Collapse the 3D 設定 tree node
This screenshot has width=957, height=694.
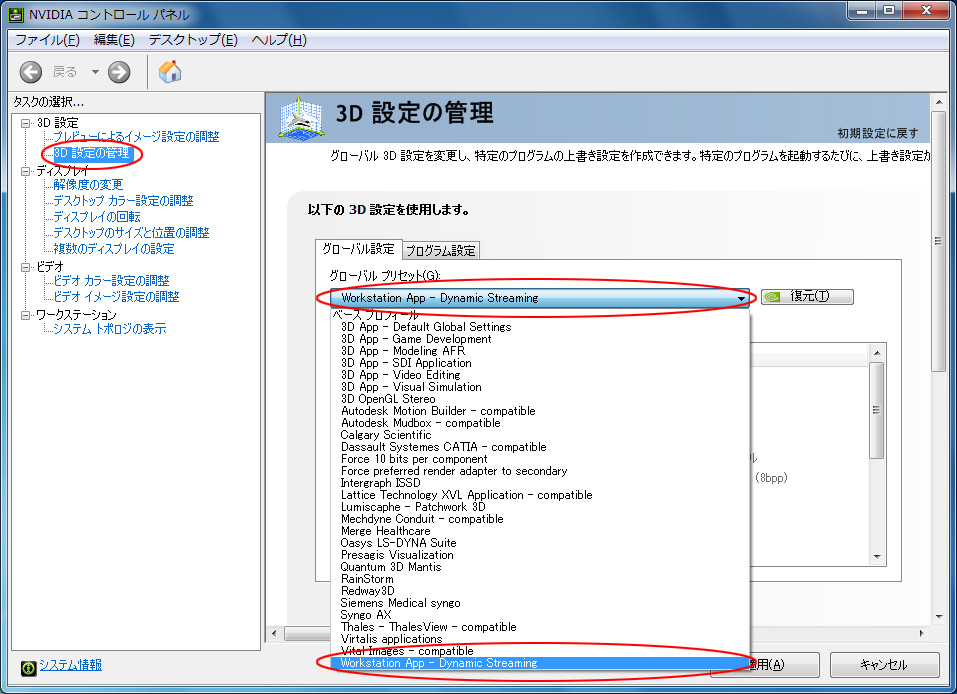click(x=26, y=123)
